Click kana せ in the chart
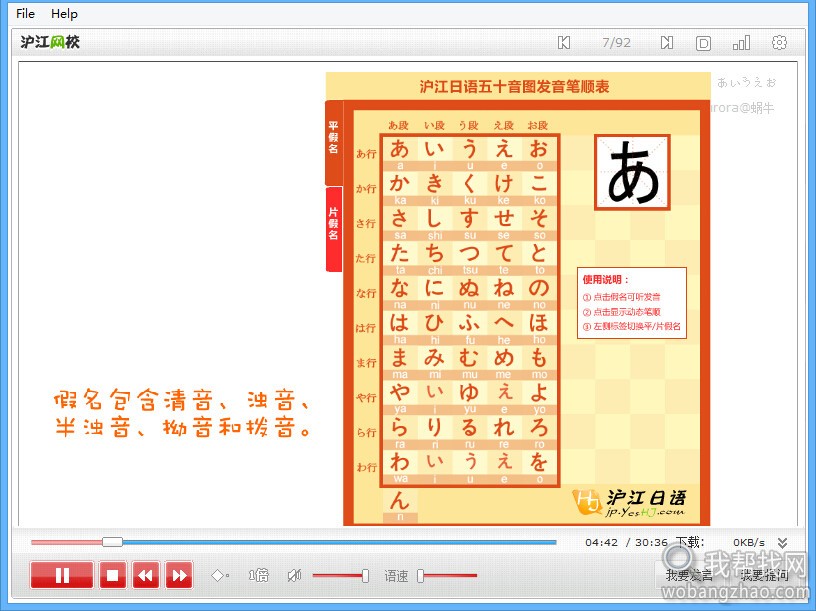816x611 pixels. 504,218
